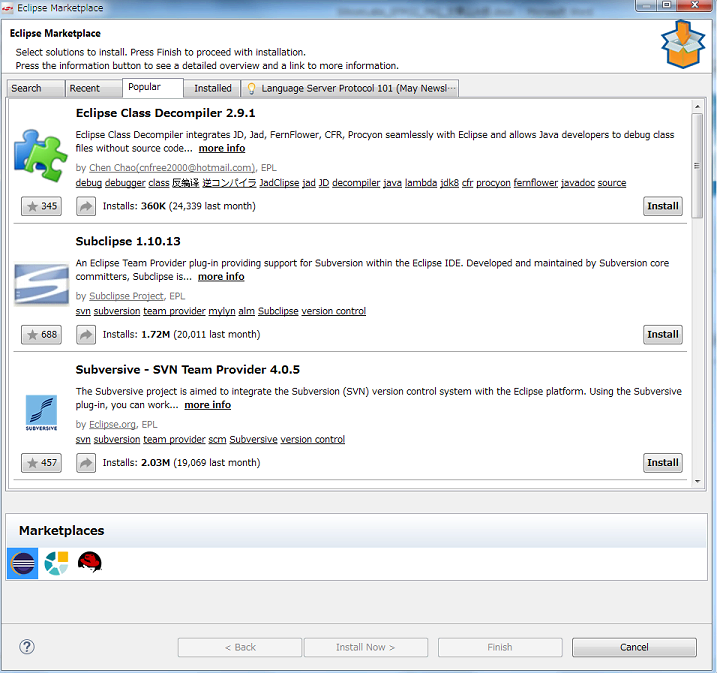
Task: Click version control tag under Subversive
Action: click(x=313, y=439)
